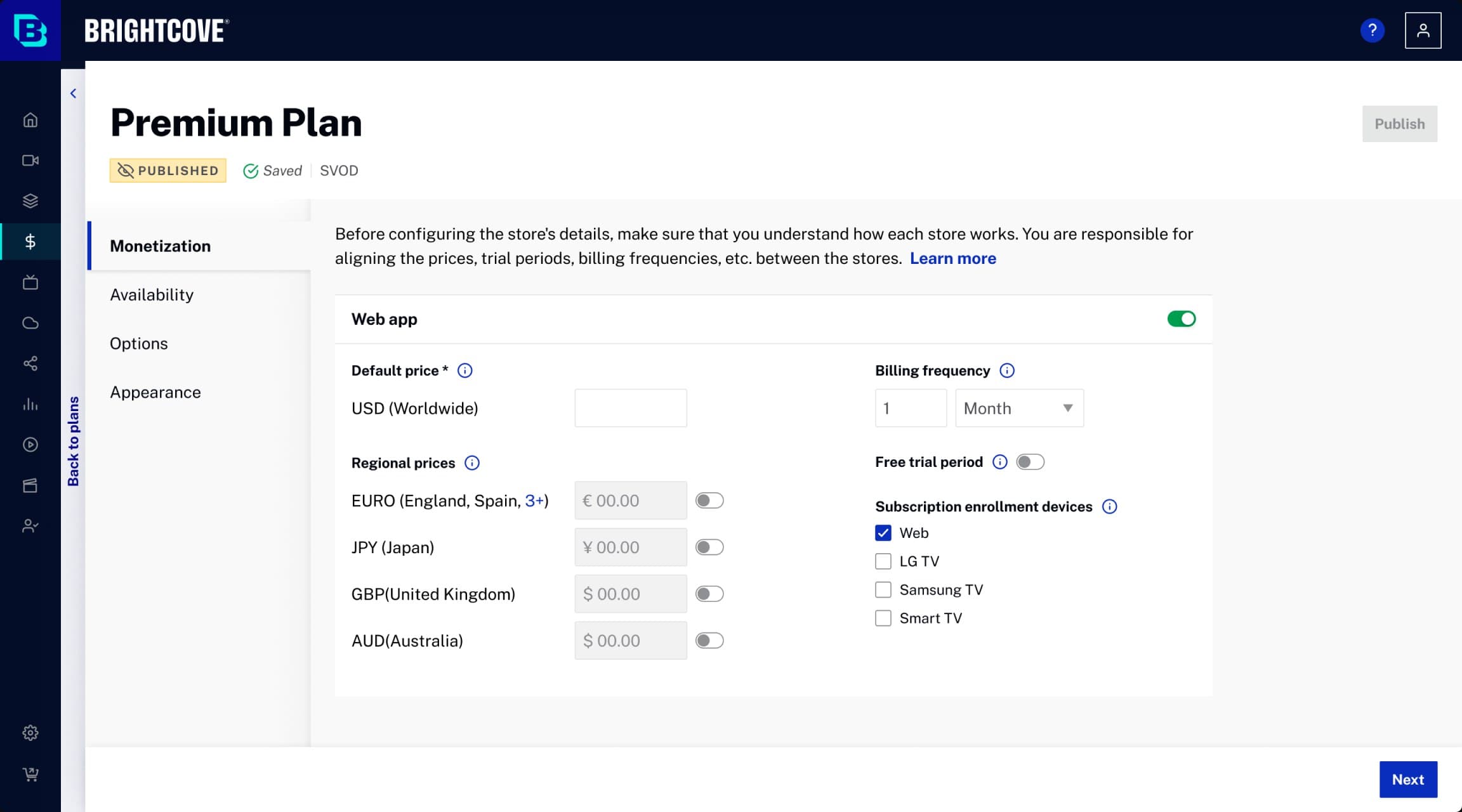Open the Month billing frequency dropdown
Image resolution: width=1462 pixels, height=812 pixels.
tap(1020, 408)
